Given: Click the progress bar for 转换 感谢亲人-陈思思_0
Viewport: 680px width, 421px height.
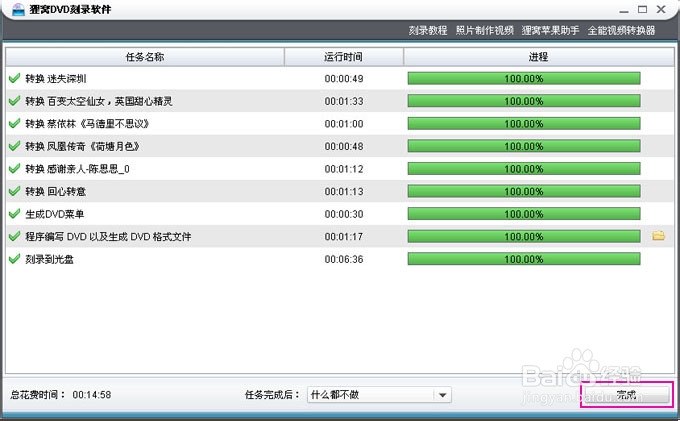Looking at the screenshot, I should tap(524, 169).
